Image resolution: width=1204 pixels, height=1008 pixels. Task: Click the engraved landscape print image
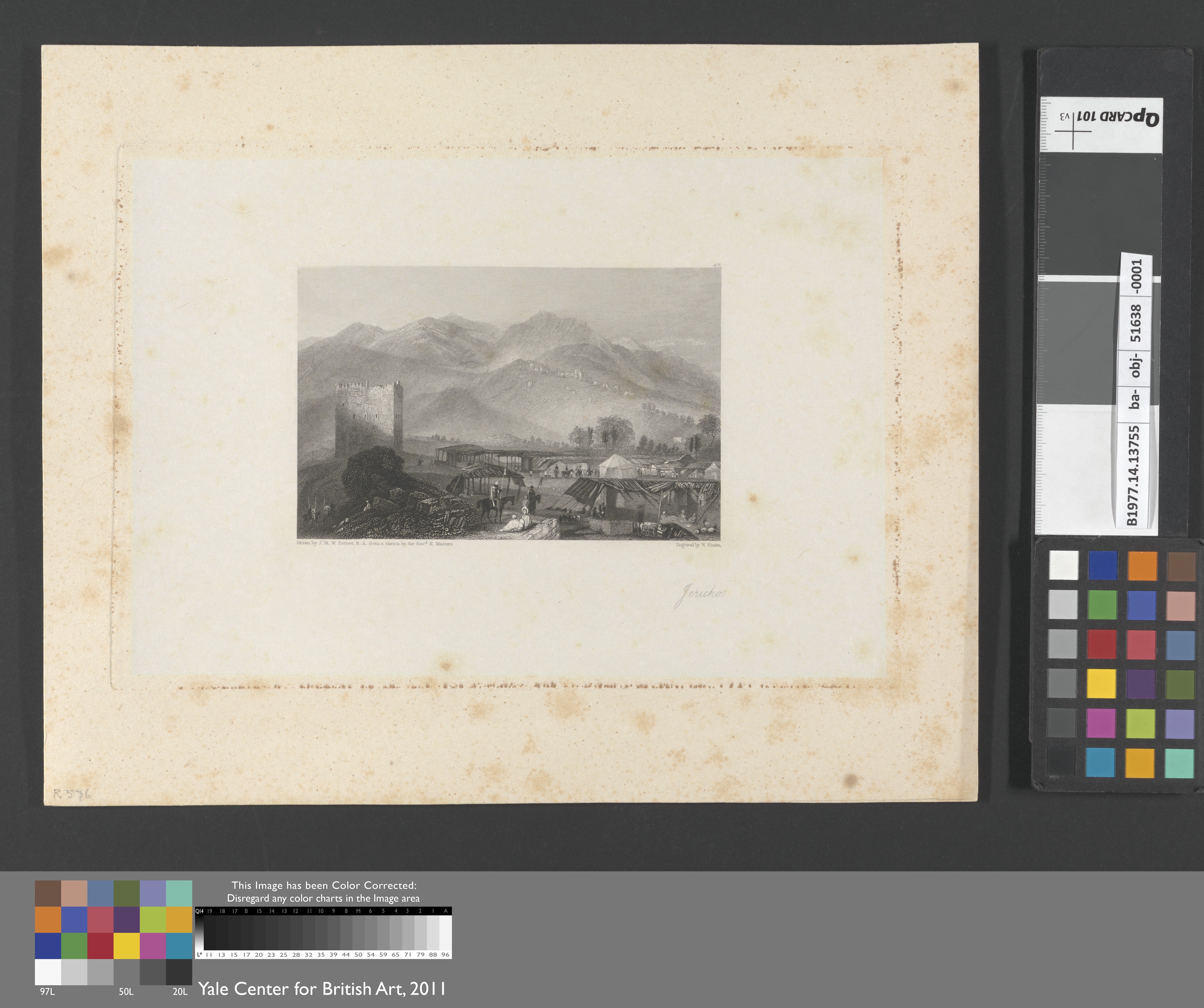509,403
